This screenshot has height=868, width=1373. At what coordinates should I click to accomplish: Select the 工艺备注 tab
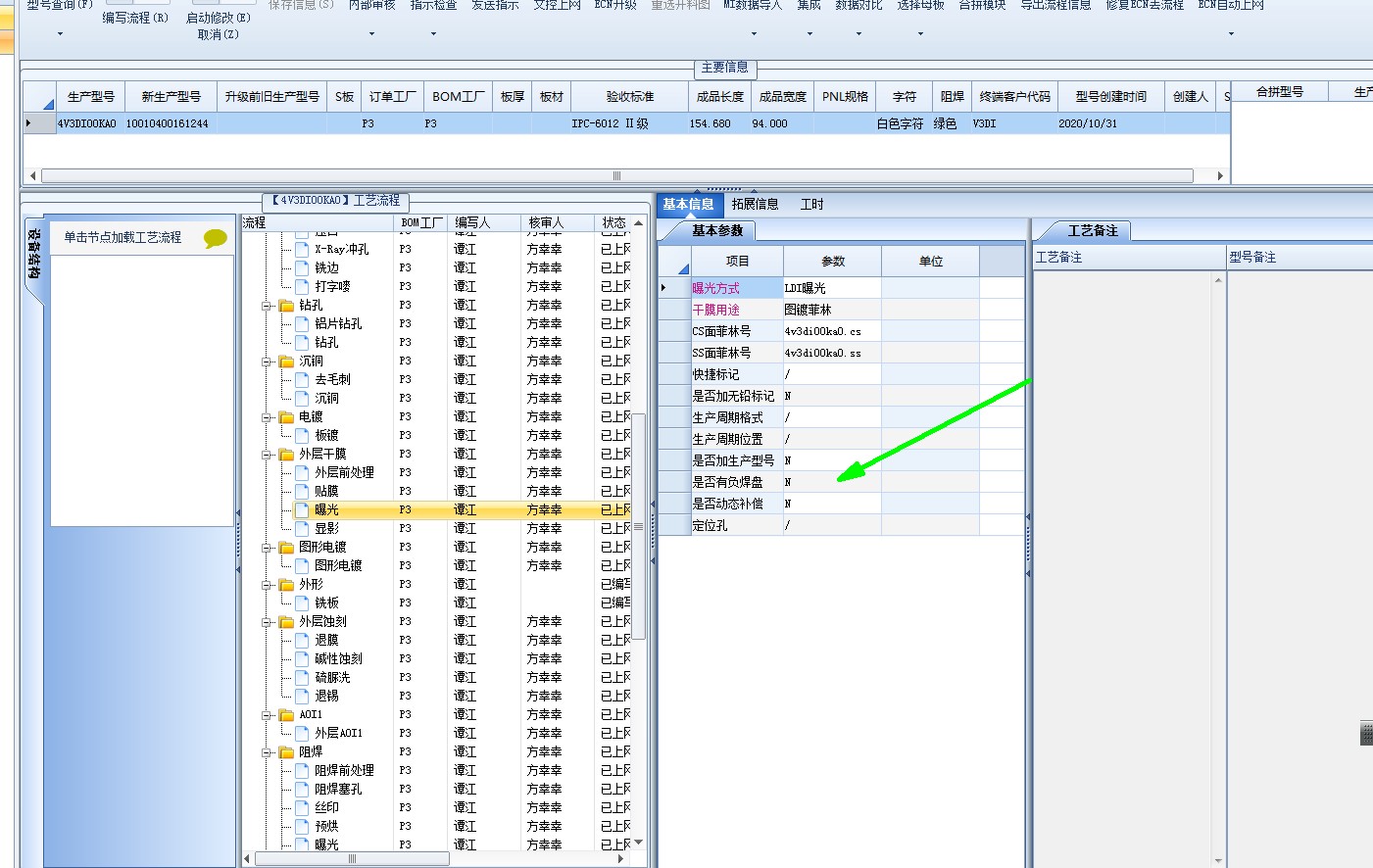point(1093,231)
